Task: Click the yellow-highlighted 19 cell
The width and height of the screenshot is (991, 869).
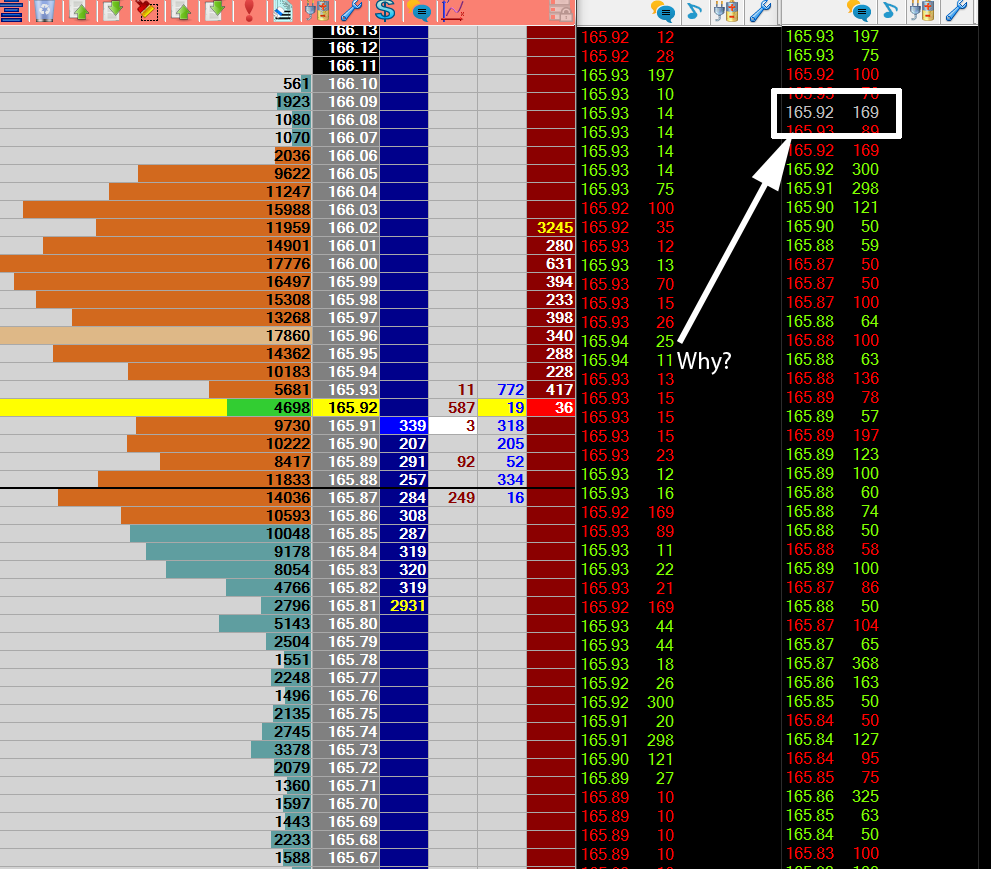Action: click(502, 408)
